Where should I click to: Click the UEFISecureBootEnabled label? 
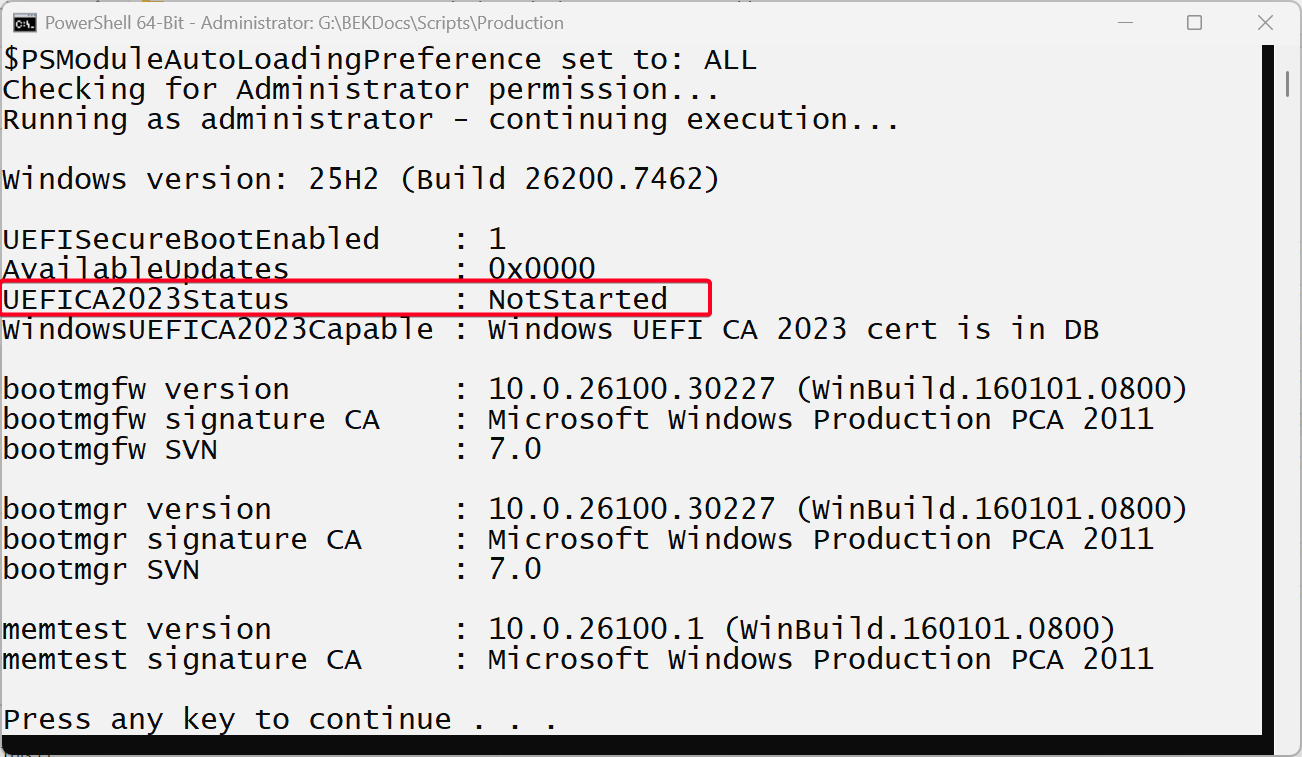pyautogui.click(x=191, y=239)
